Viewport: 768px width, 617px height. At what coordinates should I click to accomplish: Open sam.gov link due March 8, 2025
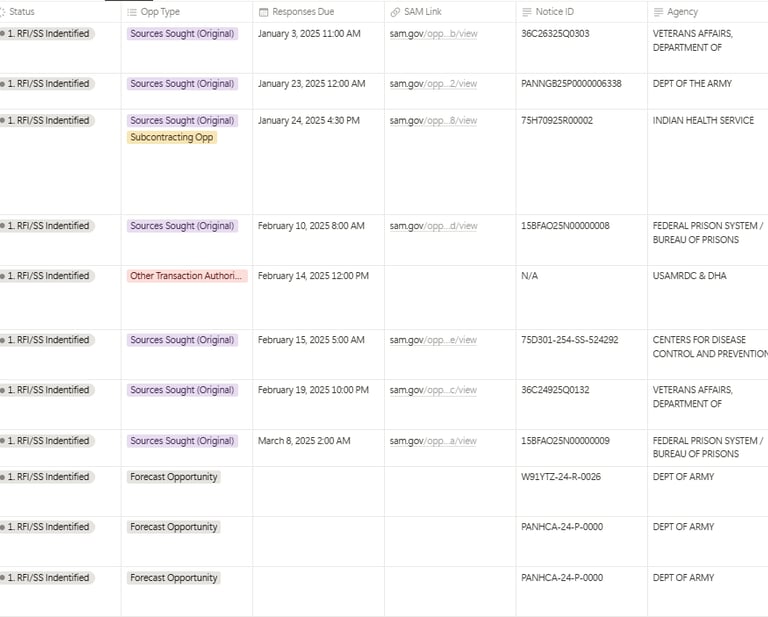point(433,441)
